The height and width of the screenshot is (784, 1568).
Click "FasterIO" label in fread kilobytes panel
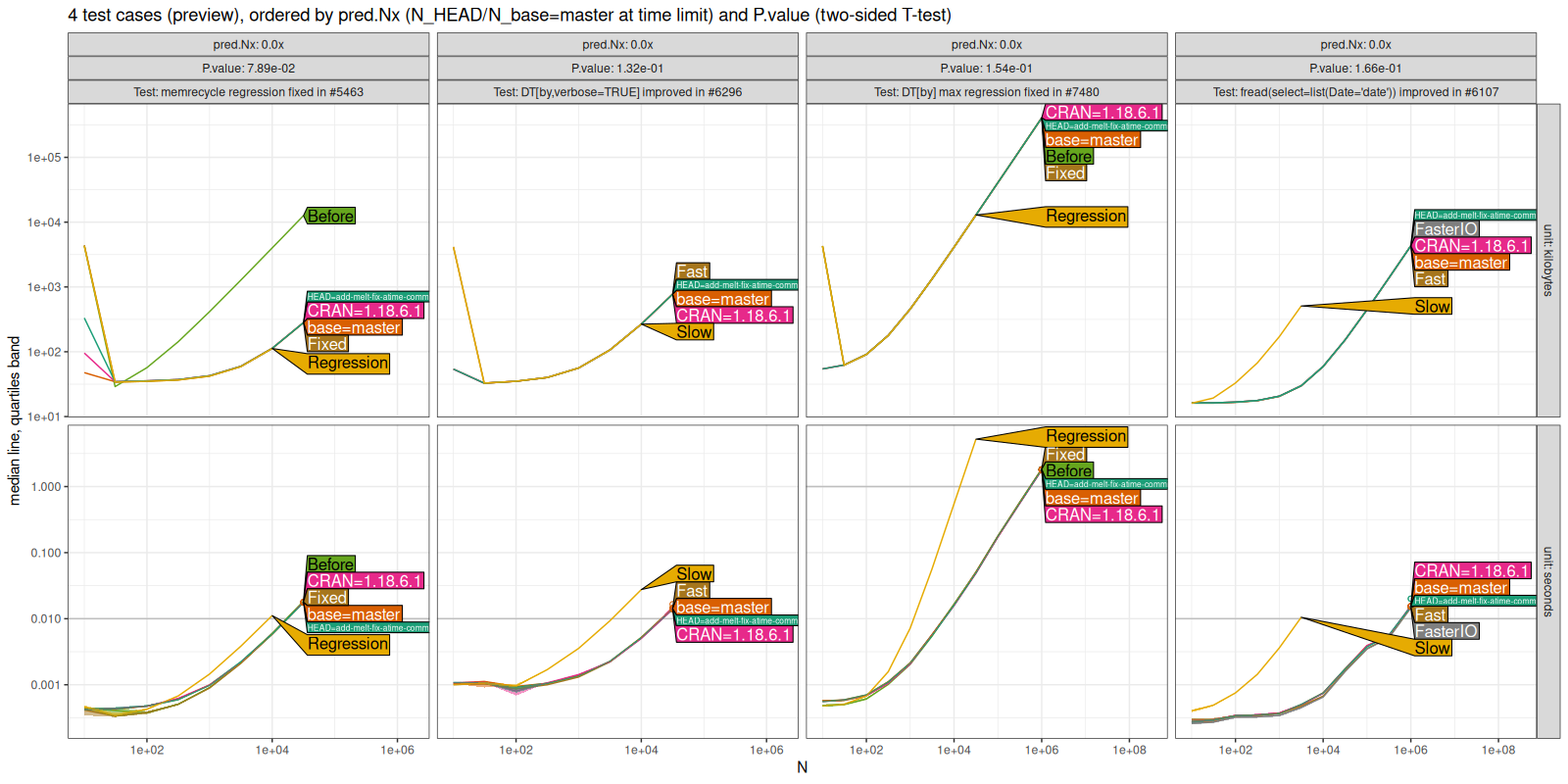coord(1445,229)
